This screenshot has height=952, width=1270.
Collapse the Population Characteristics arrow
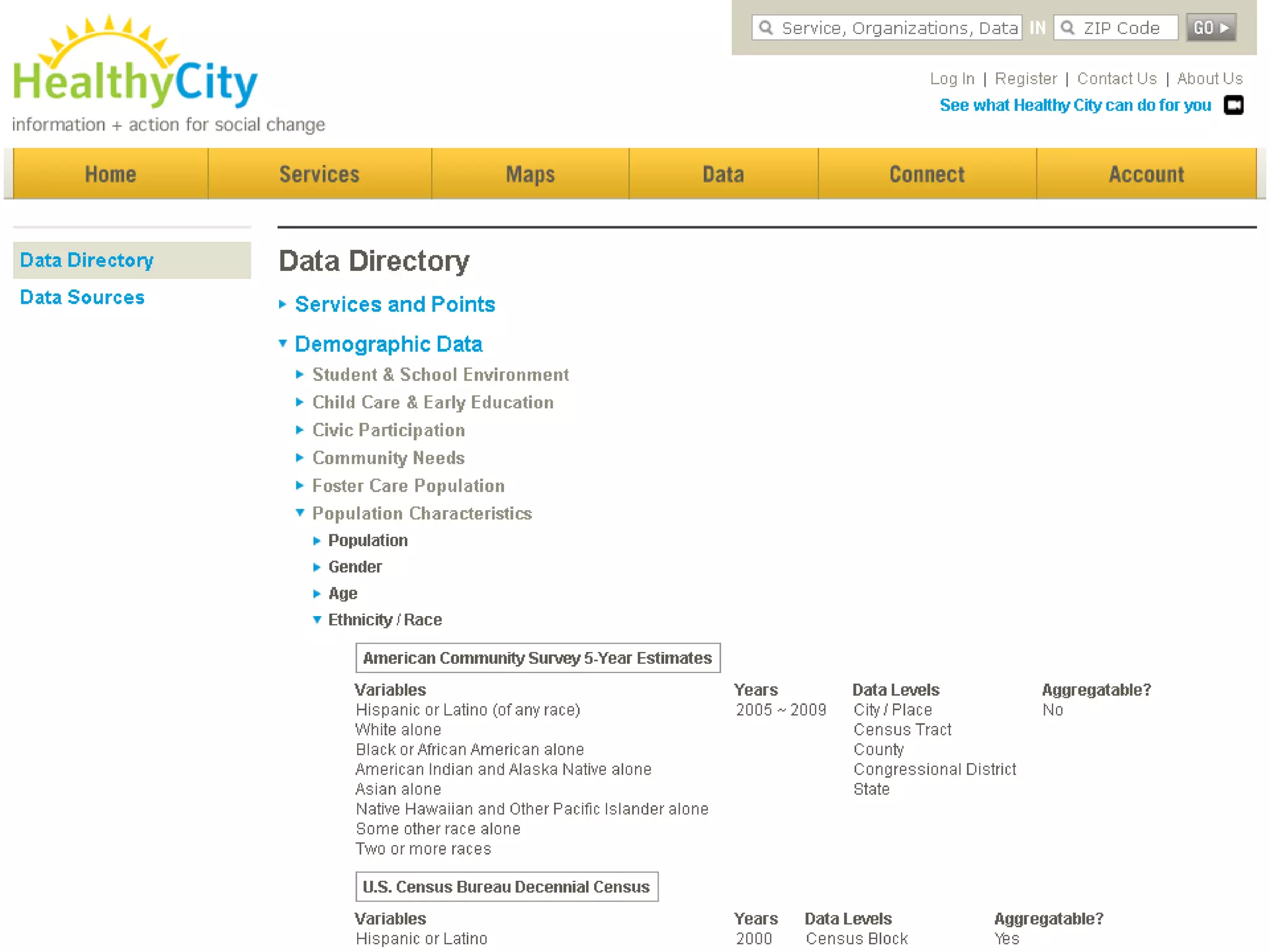point(300,513)
